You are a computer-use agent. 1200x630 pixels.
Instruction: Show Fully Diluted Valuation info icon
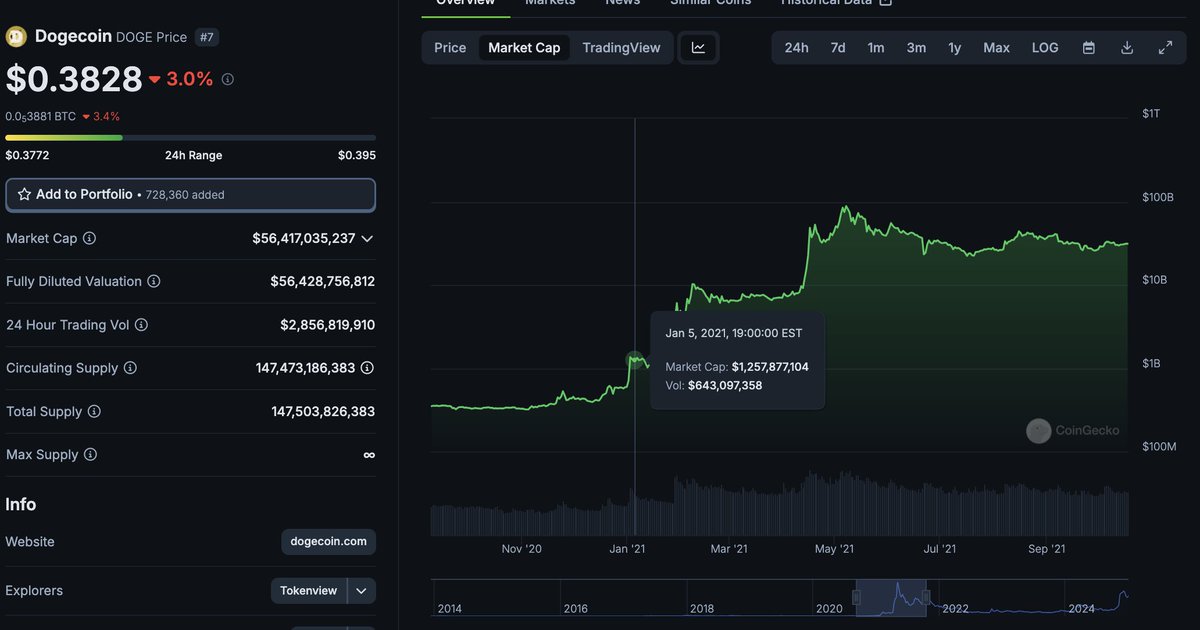154,282
